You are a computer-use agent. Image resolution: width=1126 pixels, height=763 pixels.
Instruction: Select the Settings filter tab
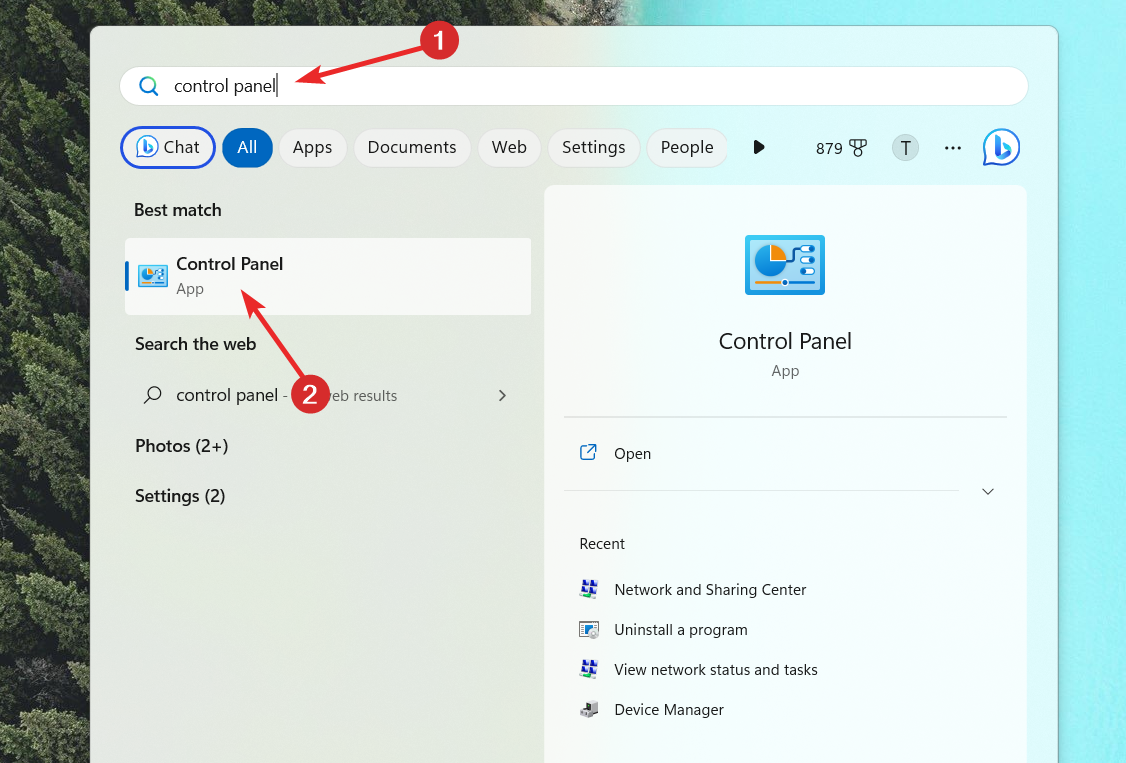point(593,148)
